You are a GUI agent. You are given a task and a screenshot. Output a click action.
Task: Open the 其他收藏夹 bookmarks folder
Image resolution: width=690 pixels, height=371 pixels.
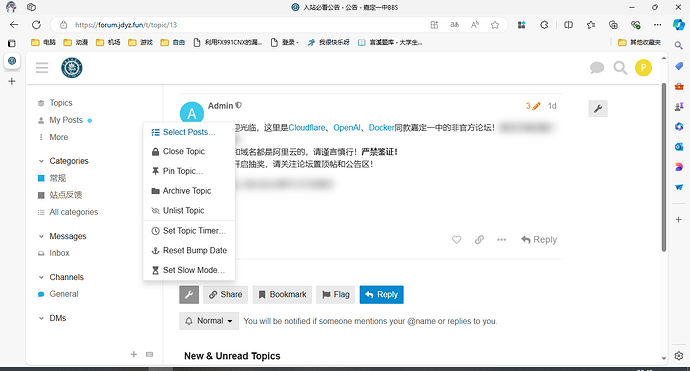639,42
